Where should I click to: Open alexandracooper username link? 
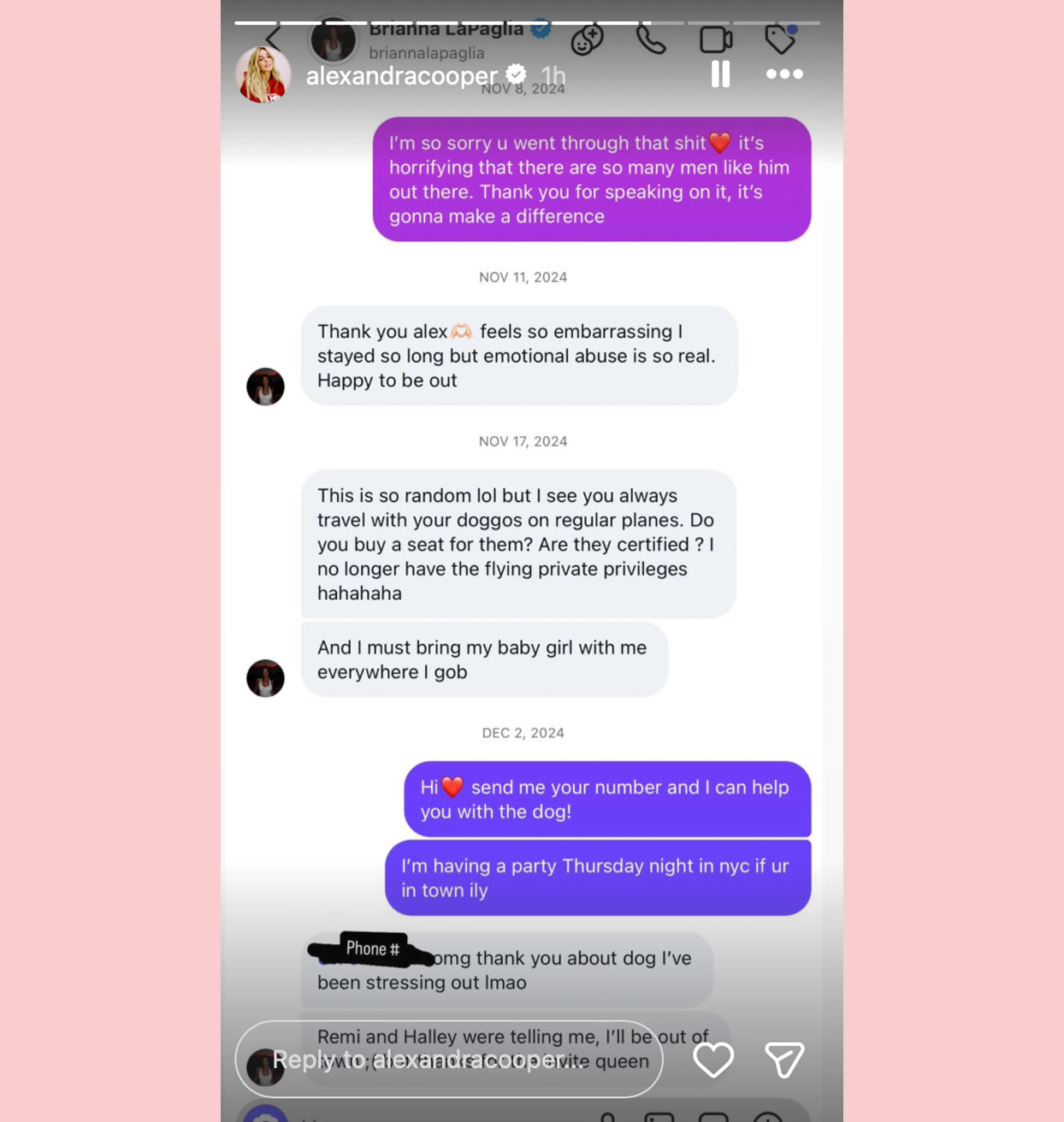tap(401, 76)
